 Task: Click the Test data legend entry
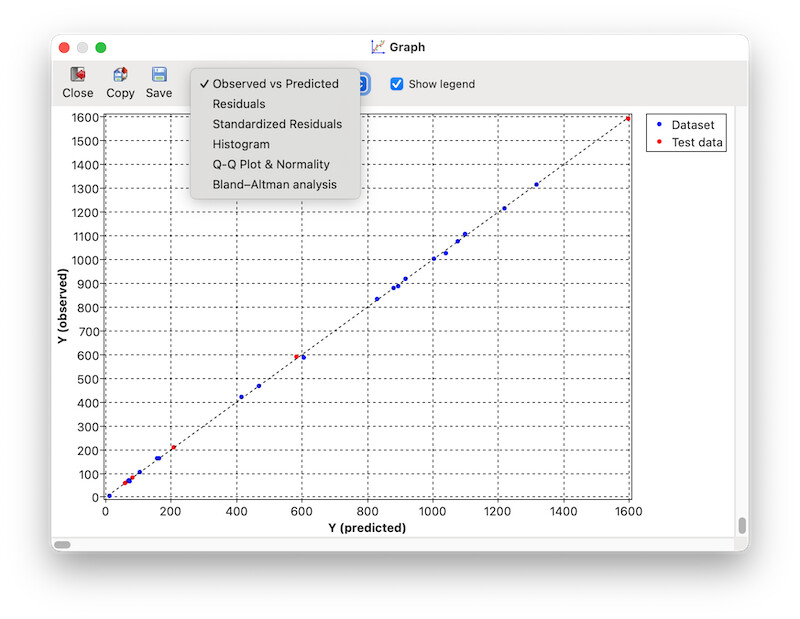point(690,142)
